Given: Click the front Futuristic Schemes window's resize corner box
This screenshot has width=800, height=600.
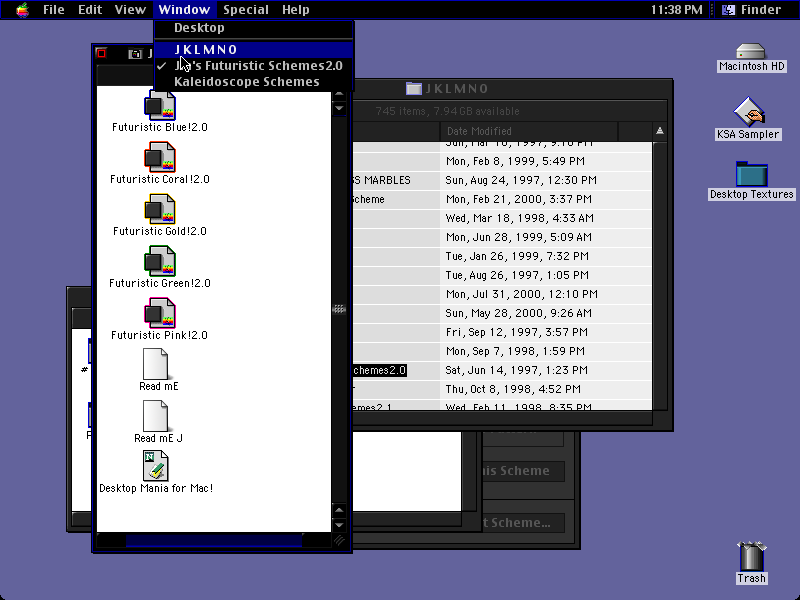Looking at the screenshot, I should point(339,540).
